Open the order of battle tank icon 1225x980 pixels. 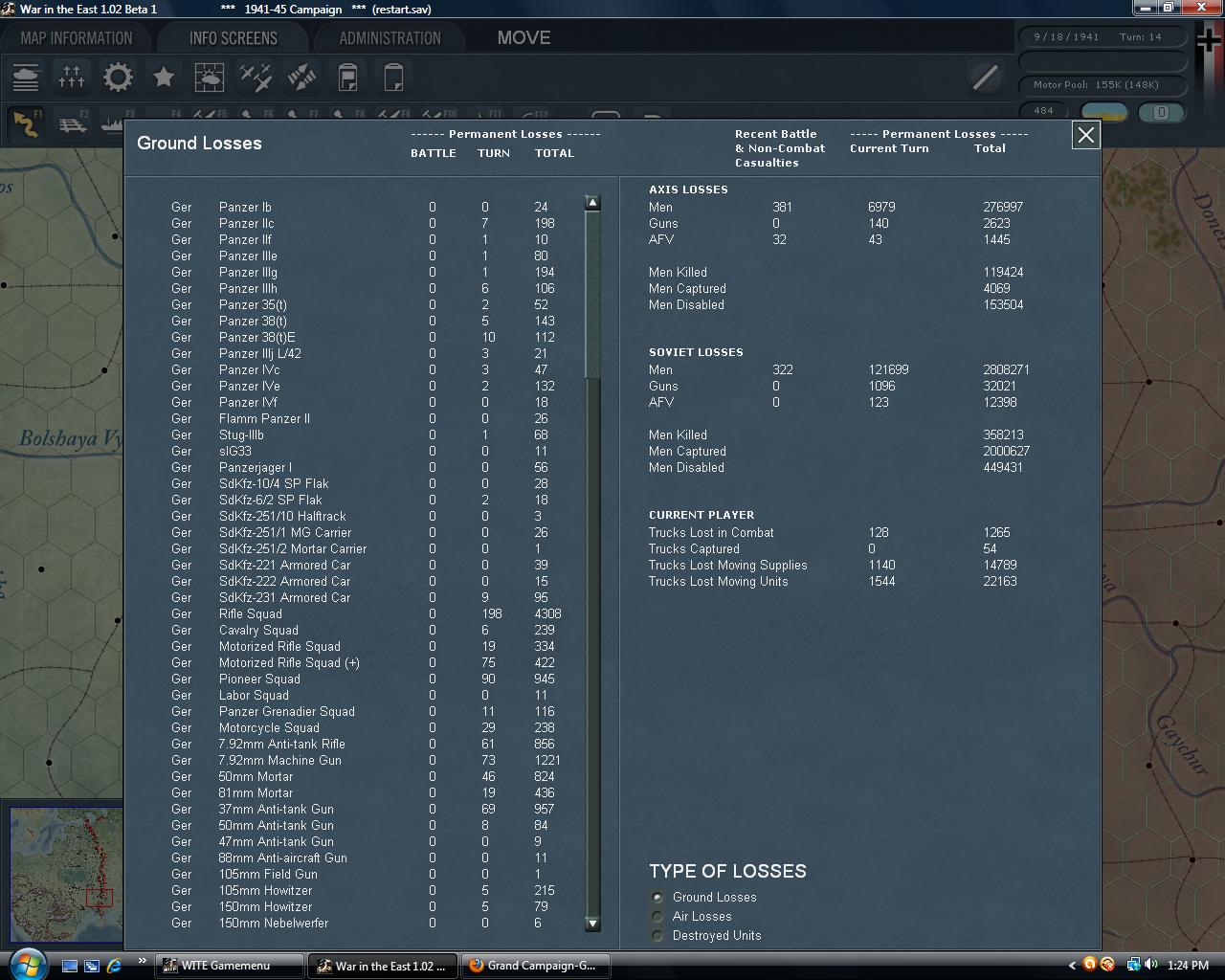(x=26, y=77)
